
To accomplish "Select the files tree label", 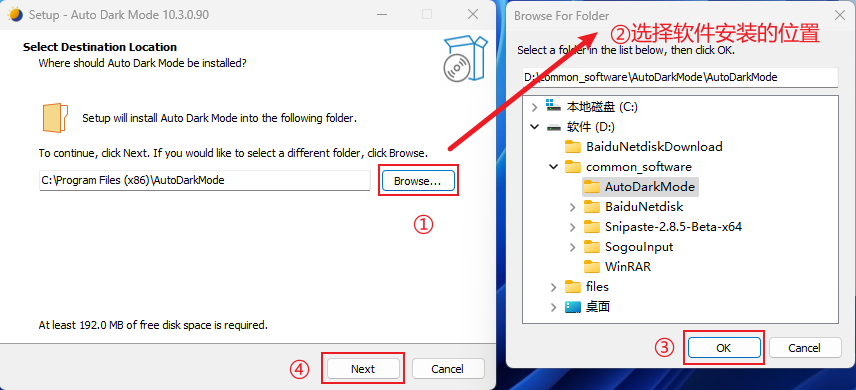I will click(597, 287).
